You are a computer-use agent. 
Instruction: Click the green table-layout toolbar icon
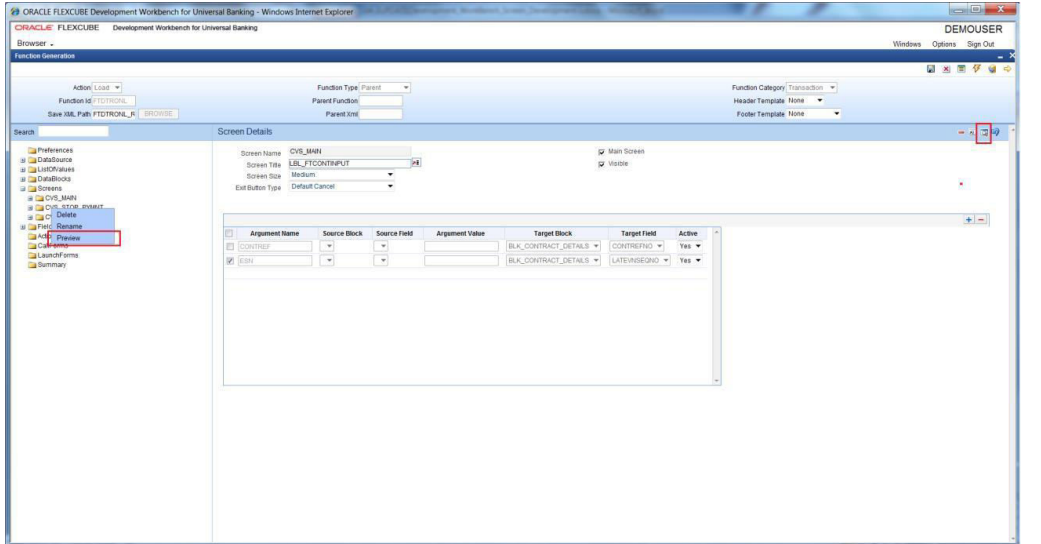(961, 69)
